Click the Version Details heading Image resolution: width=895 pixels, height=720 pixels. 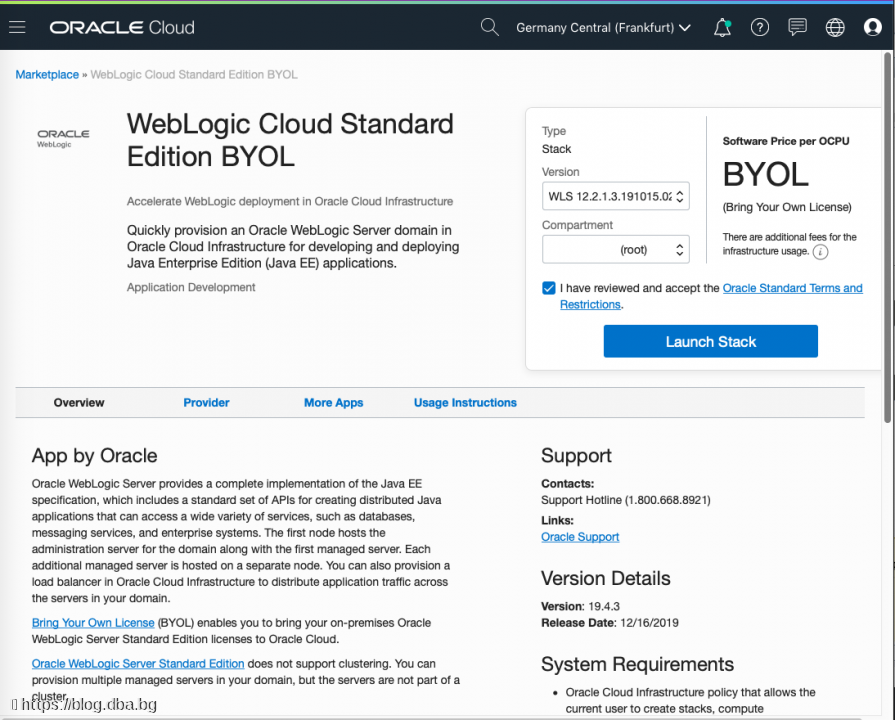(606, 578)
